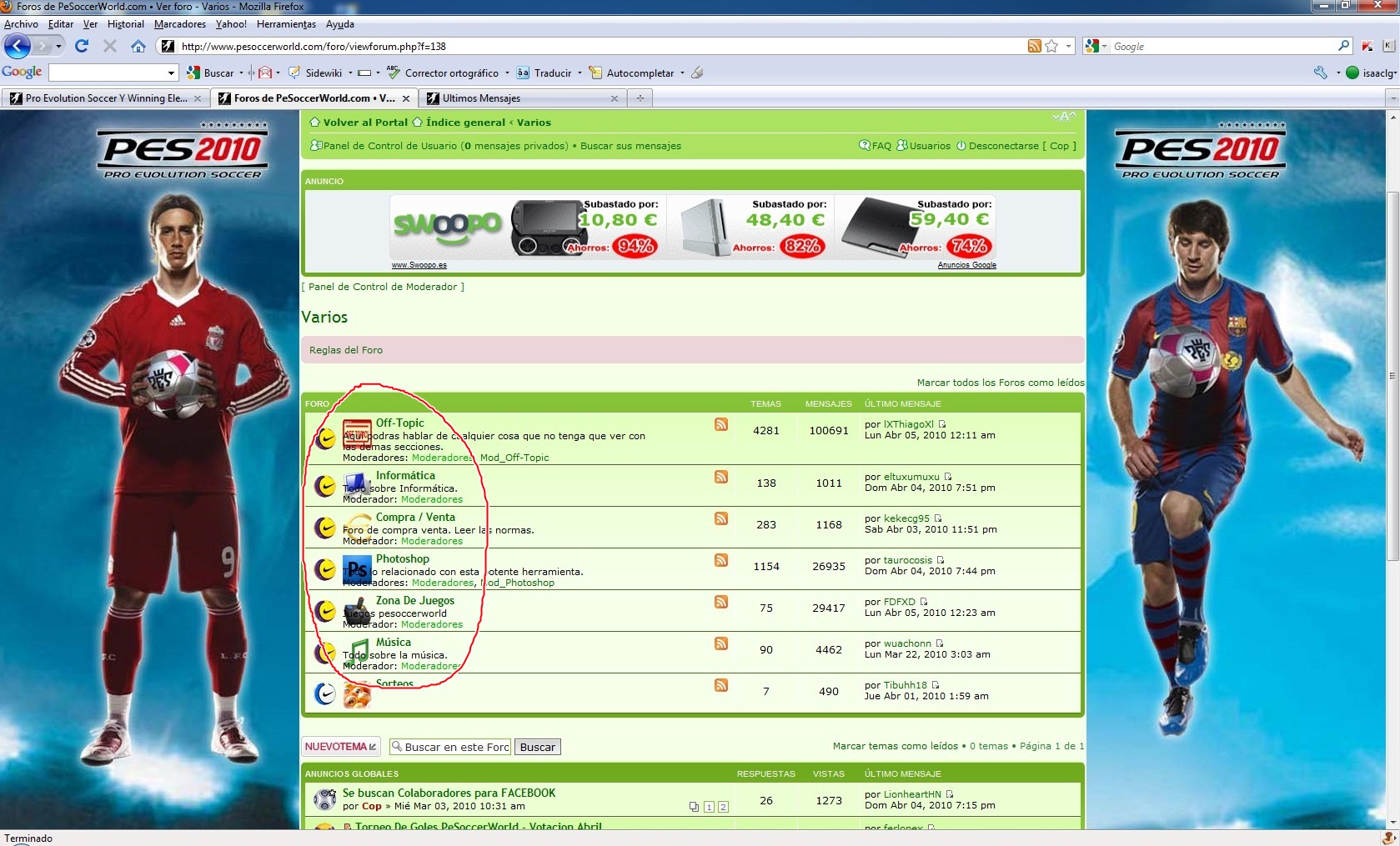
Task: Open the Marcadores menu
Action: pyautogui.click(x=180, y=24)
